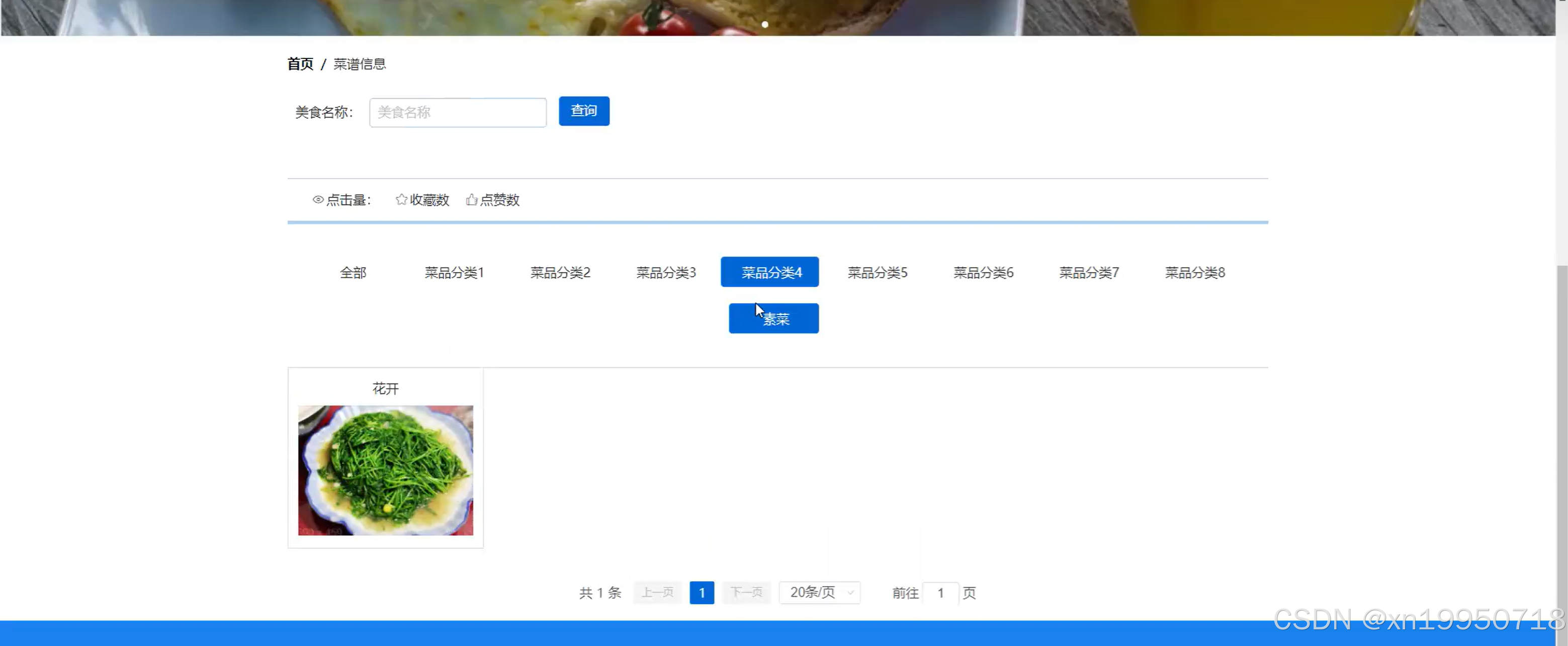Image resolution: width=1568 pixels, height=646 pixels.
Task: Click page number 1 in pagination
Action: pos(702,593)
